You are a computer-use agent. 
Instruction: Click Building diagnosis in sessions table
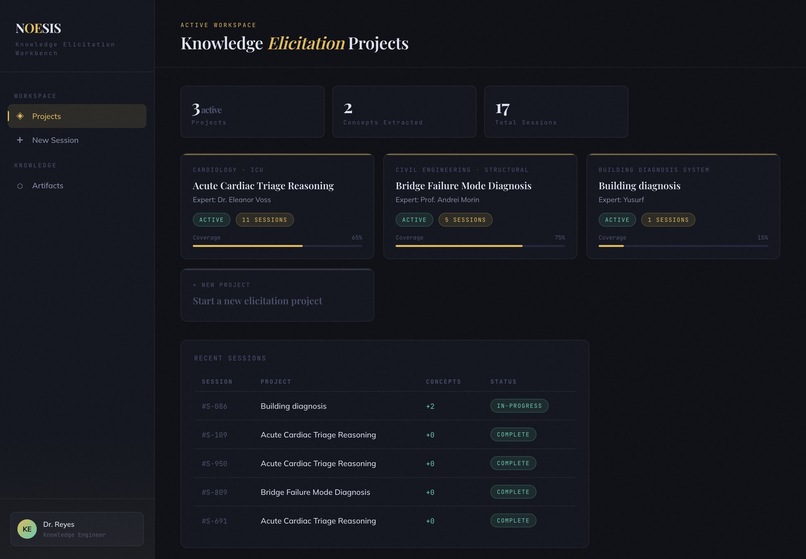pyautogui.click(x=293, y=406)
